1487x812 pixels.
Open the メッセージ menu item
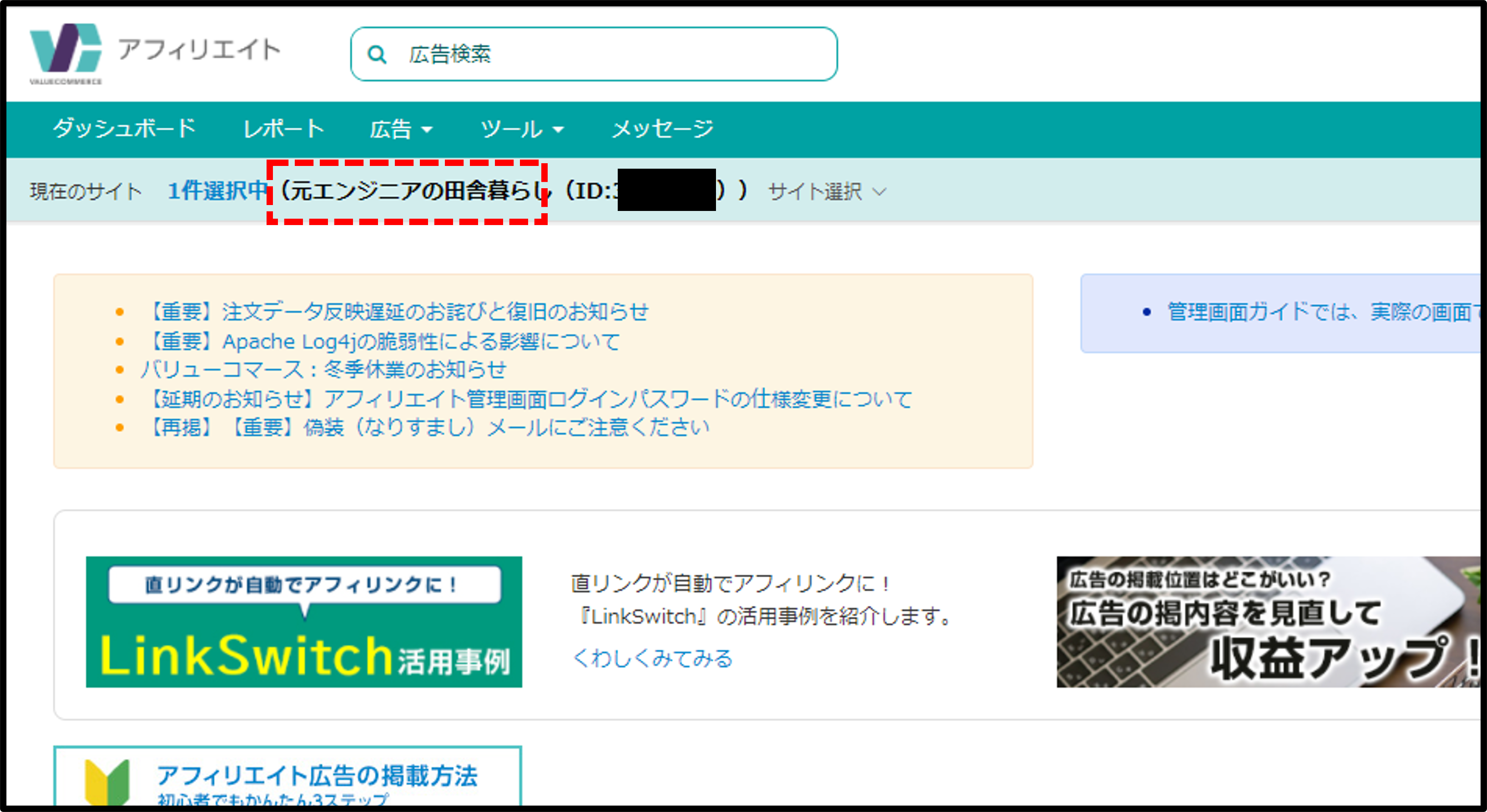click(662, 129)
